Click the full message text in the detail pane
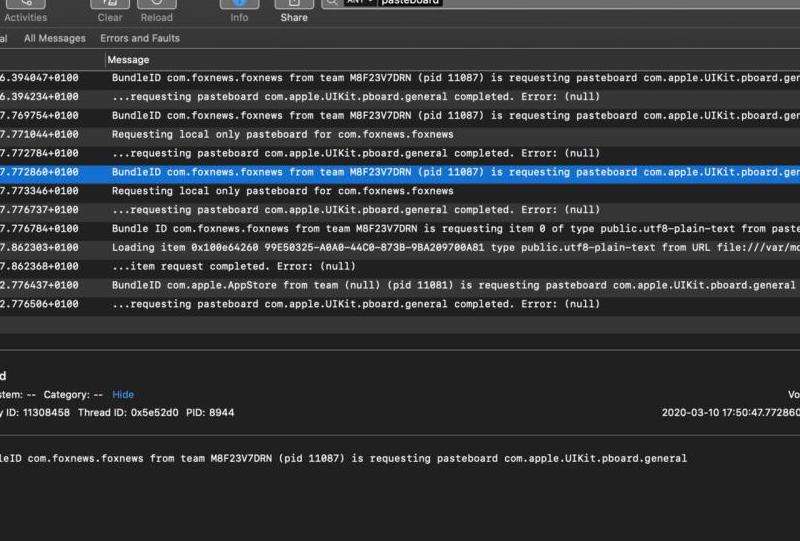 (x=343, y=458)
